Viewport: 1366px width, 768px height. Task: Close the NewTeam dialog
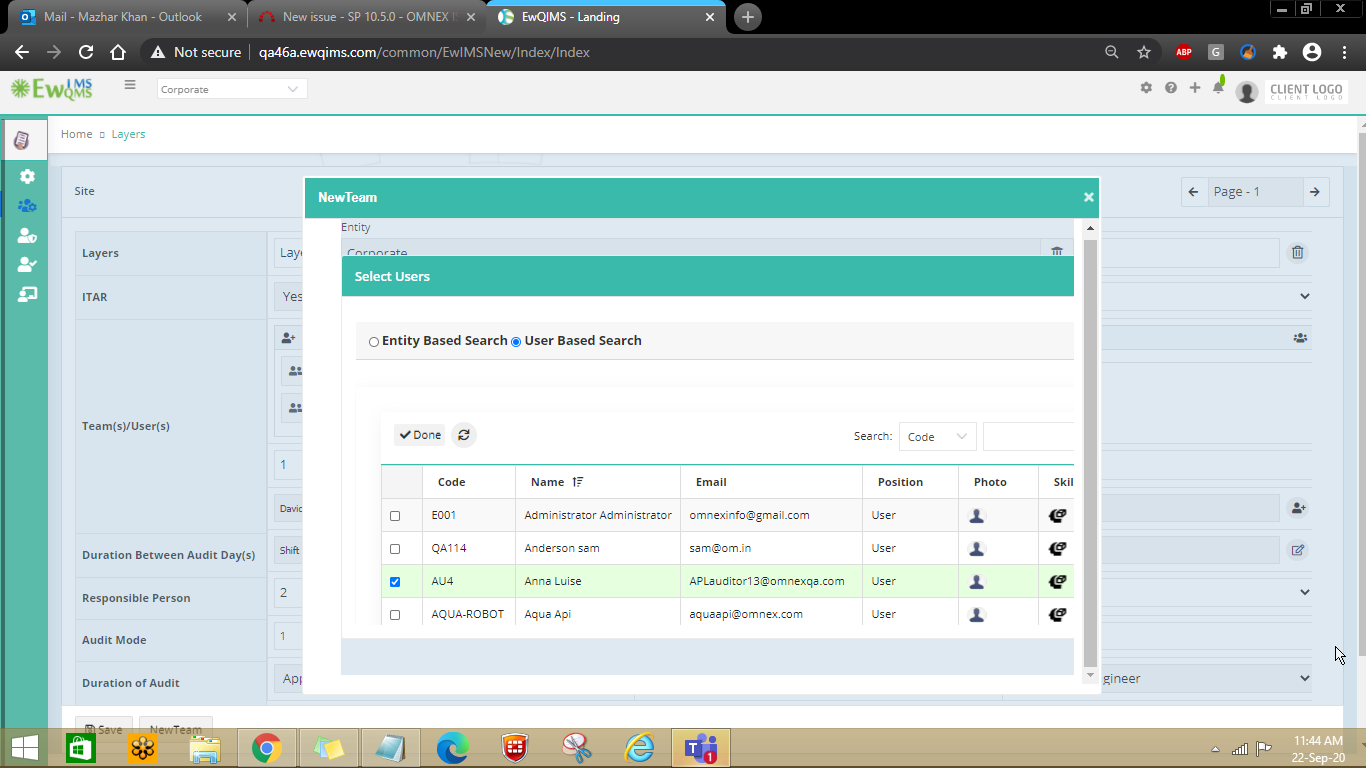click(x=1089, y=197)
